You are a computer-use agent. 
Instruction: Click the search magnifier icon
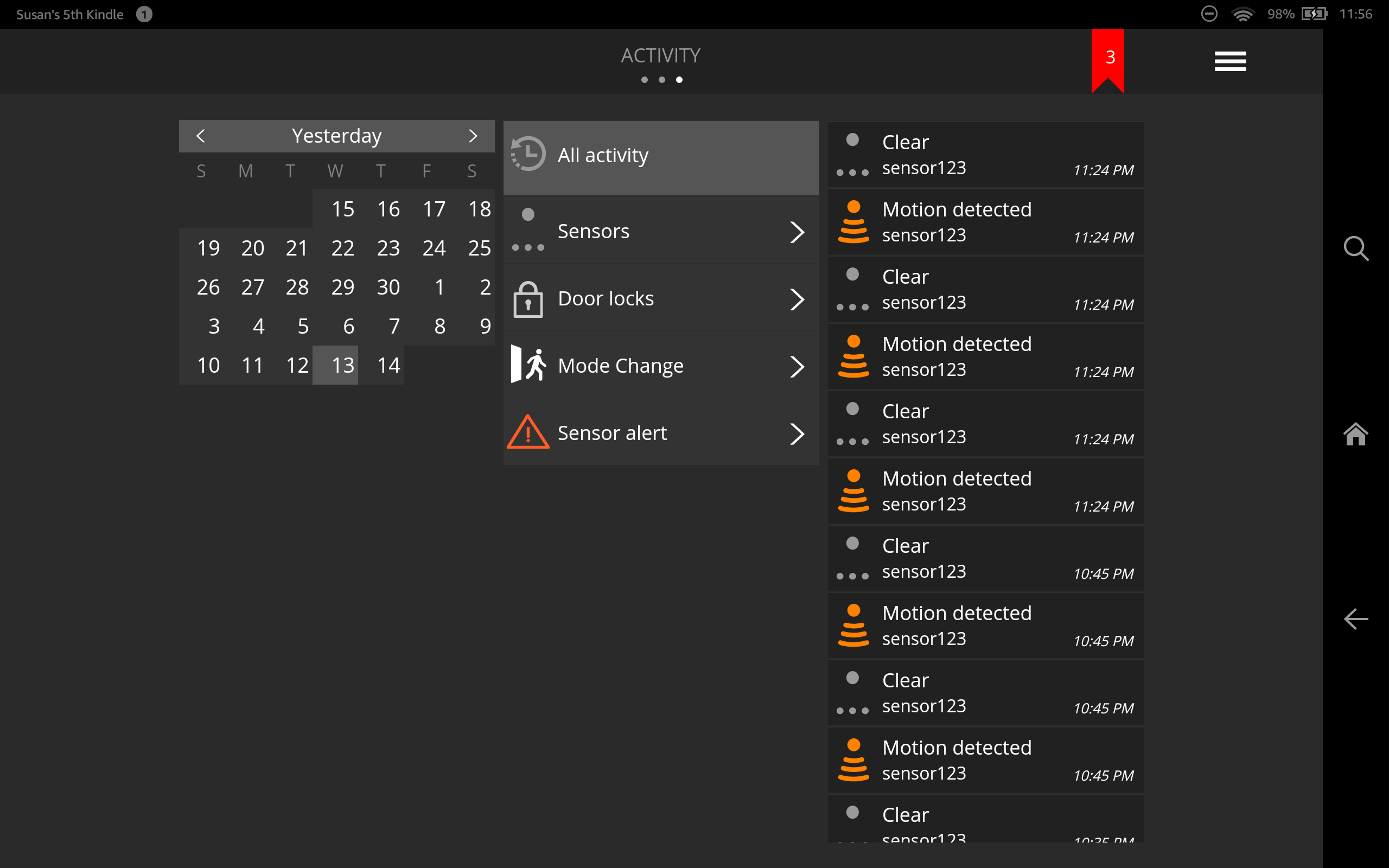click(1355, 248)
